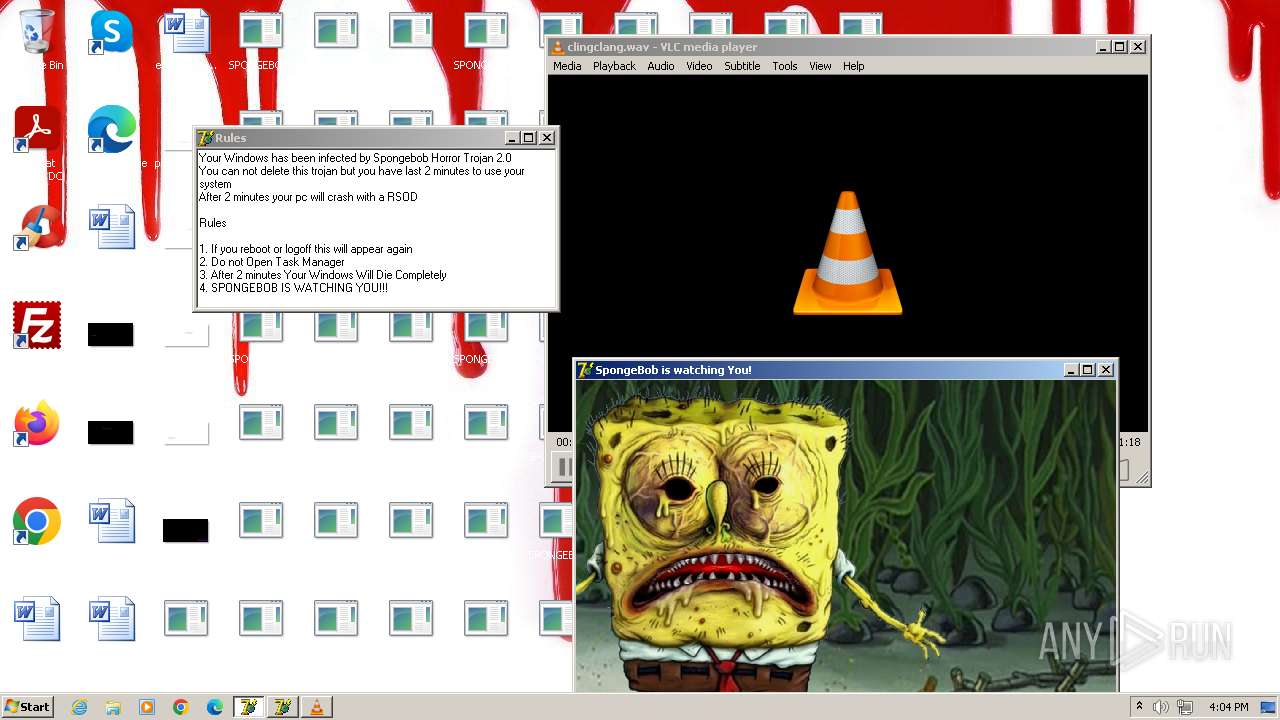
Task: Select the Word document beside the CCleaner shortcut
Action: click(x=112, y=227)
